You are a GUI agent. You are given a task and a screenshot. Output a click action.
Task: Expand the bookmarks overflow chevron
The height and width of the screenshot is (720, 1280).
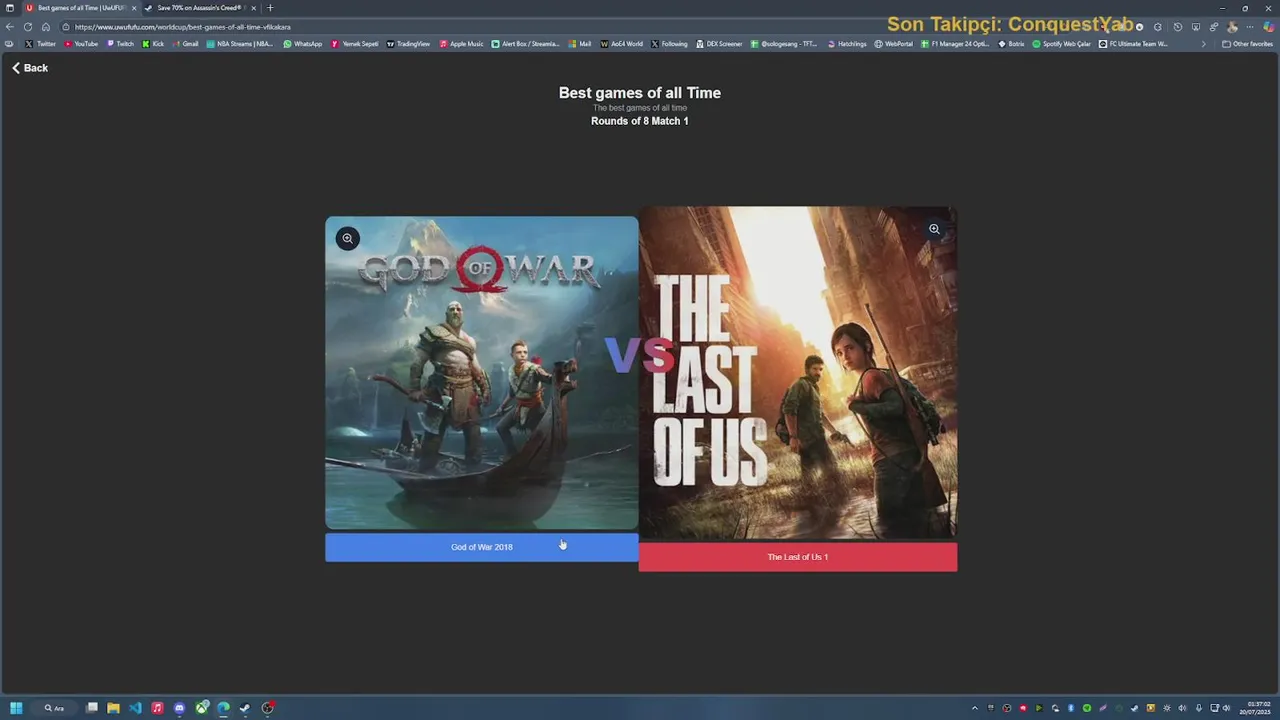1203,44
